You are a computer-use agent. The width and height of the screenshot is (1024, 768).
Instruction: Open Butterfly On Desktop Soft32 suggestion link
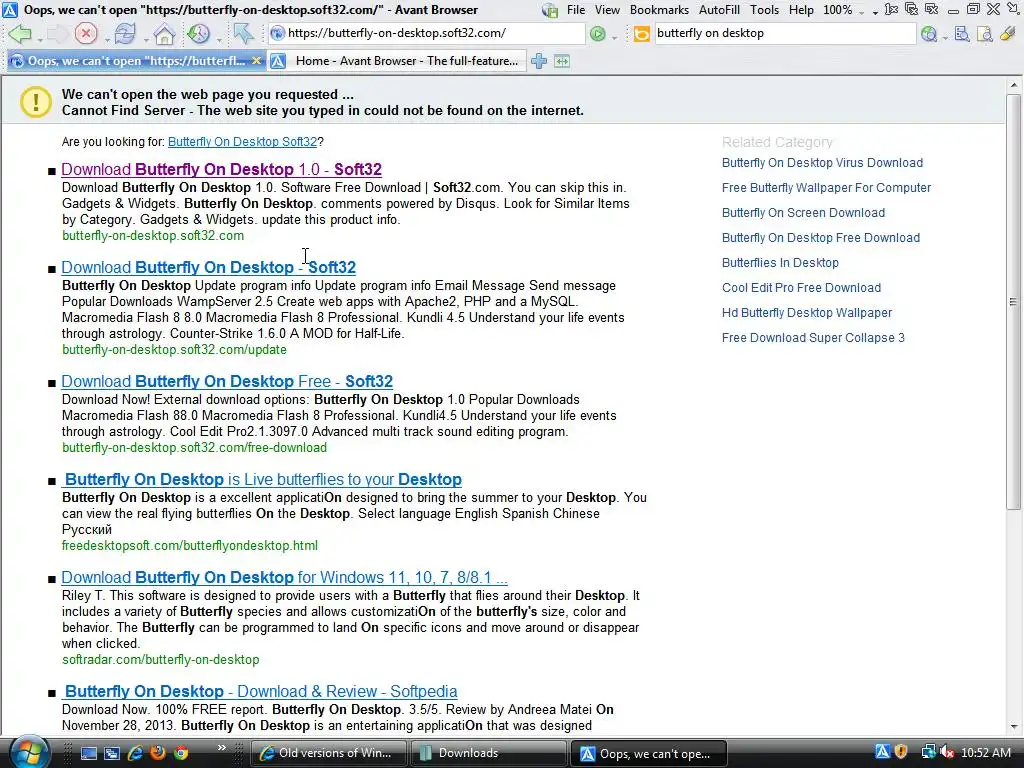click(242, 142)
